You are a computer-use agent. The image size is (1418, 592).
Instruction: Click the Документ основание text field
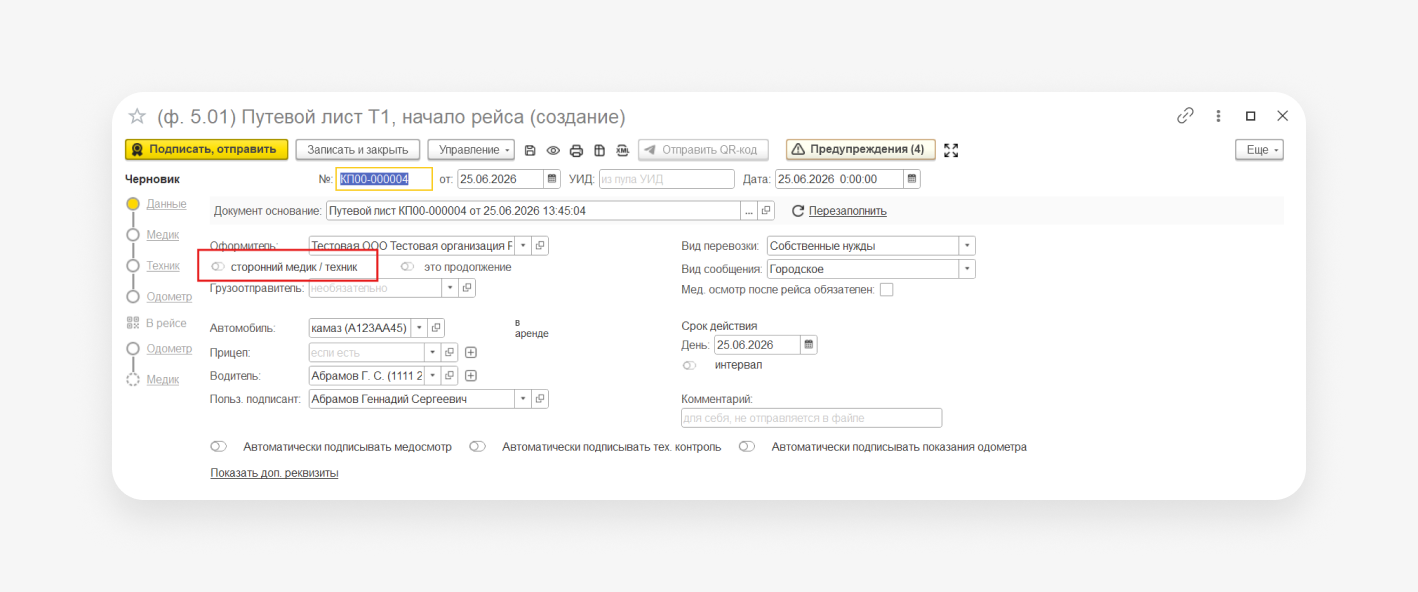(534, 211)
